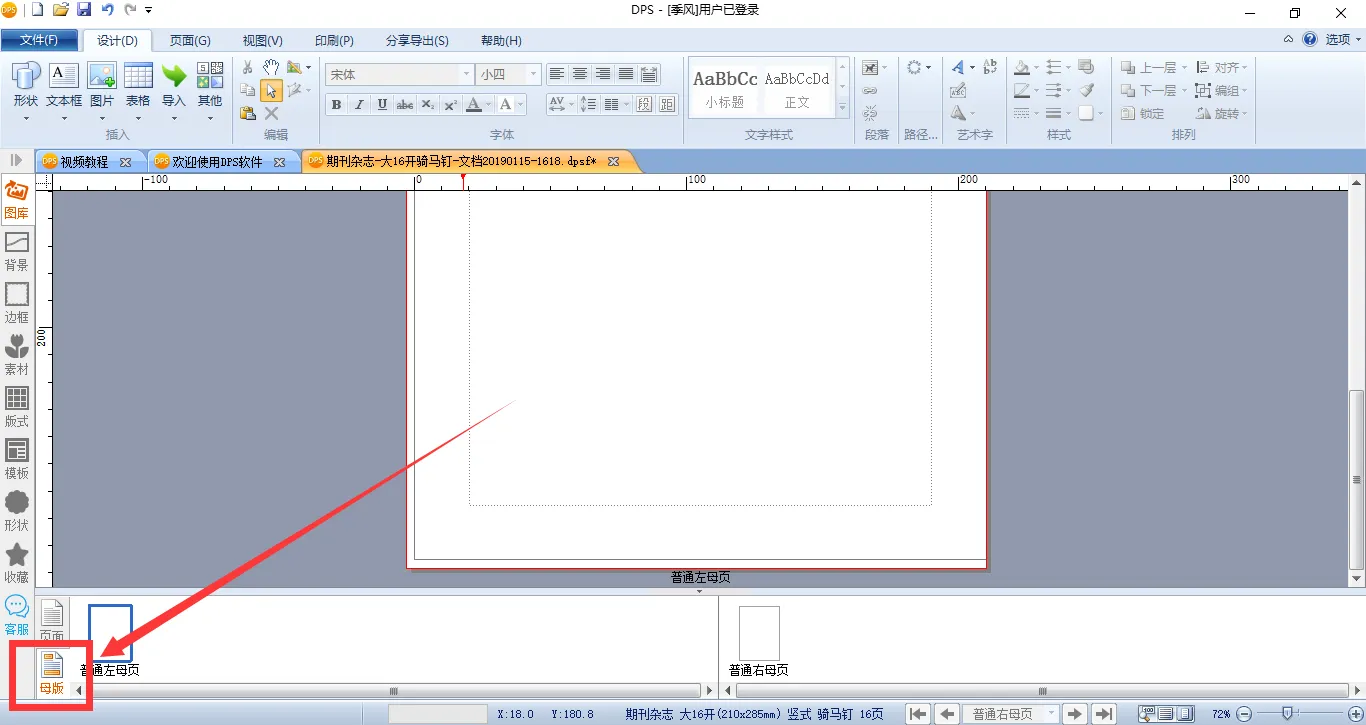Open the 素材 materials sidebar panel
The image size is (1366, 725).
click(17, 356)
